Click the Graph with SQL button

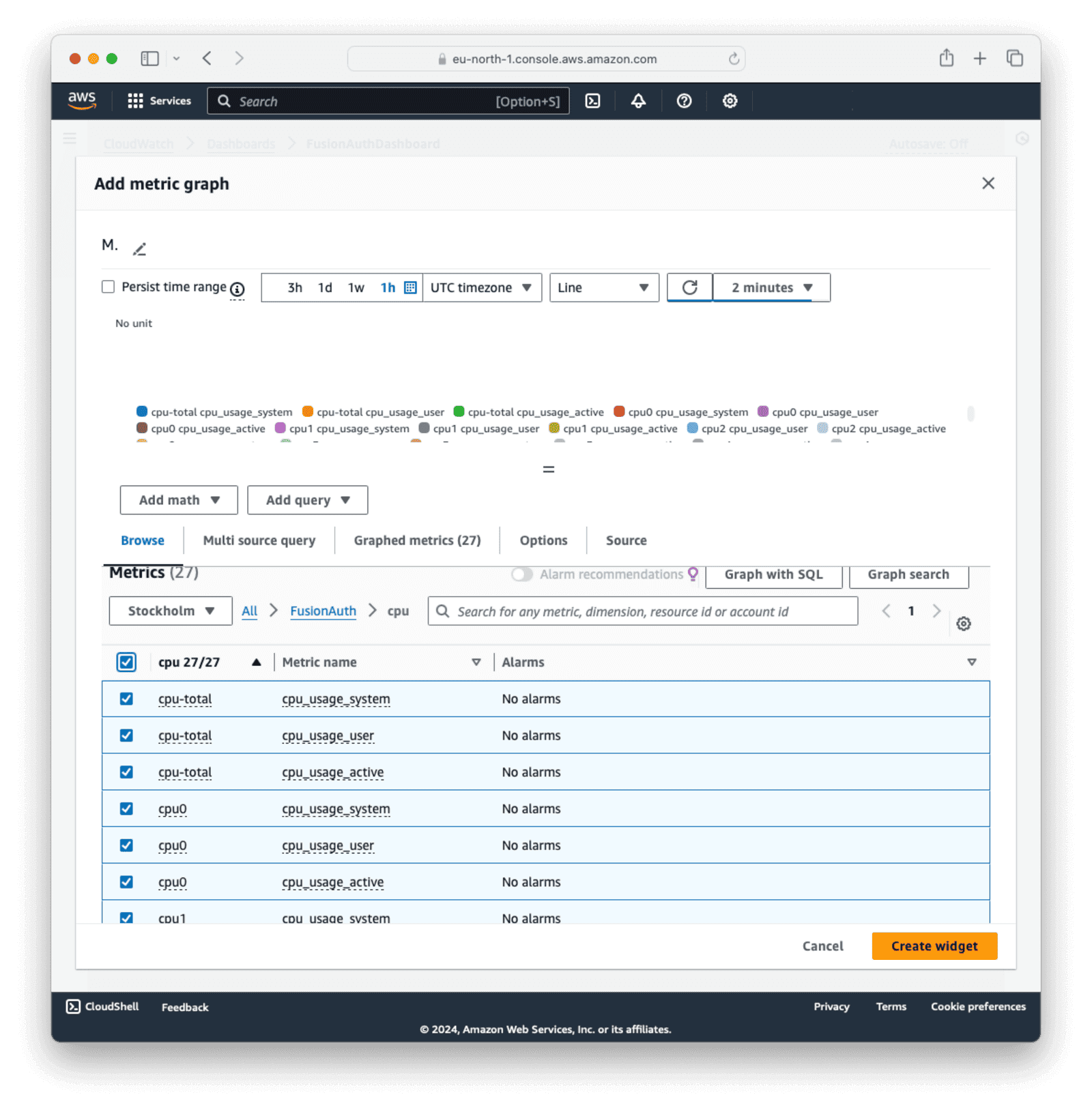[x=773, y=574]
